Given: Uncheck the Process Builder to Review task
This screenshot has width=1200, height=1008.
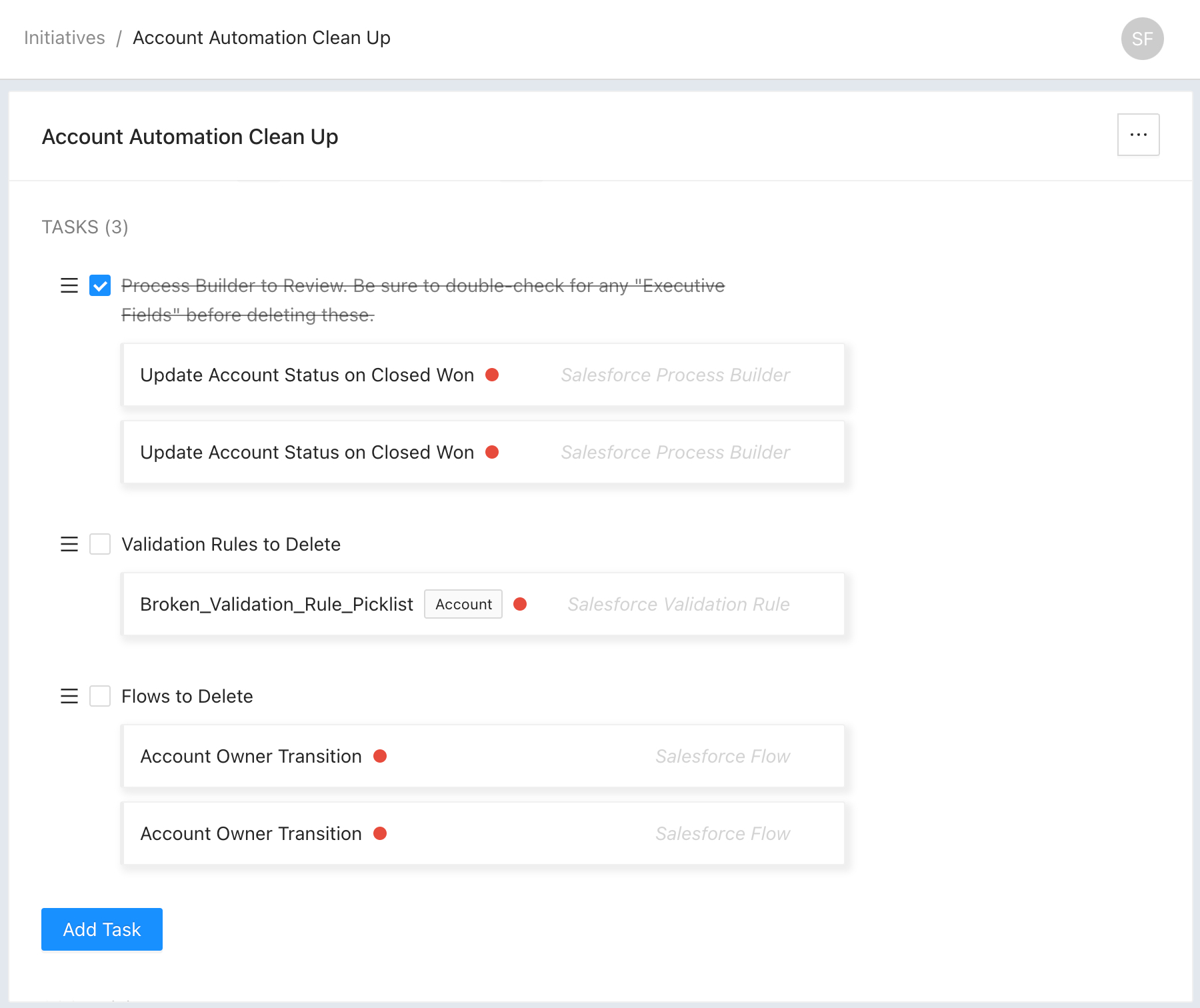Looking at the screenshot, I should 100,286.
